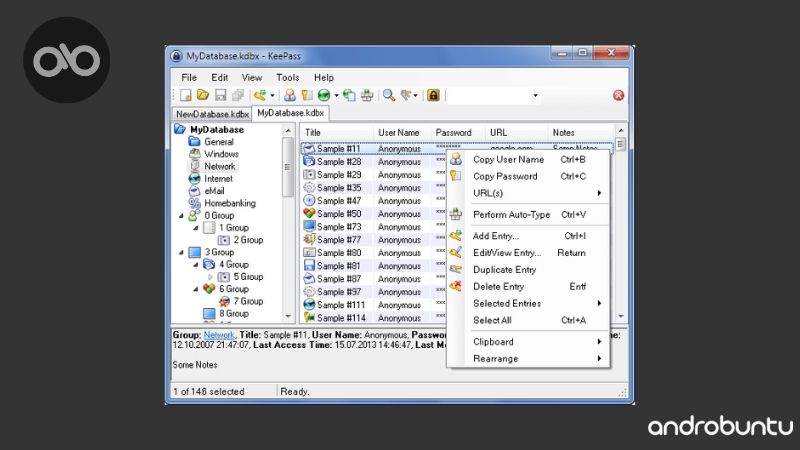Open the Selected Entries submenu
Screen dimensions: 800x450
point(528,304)
